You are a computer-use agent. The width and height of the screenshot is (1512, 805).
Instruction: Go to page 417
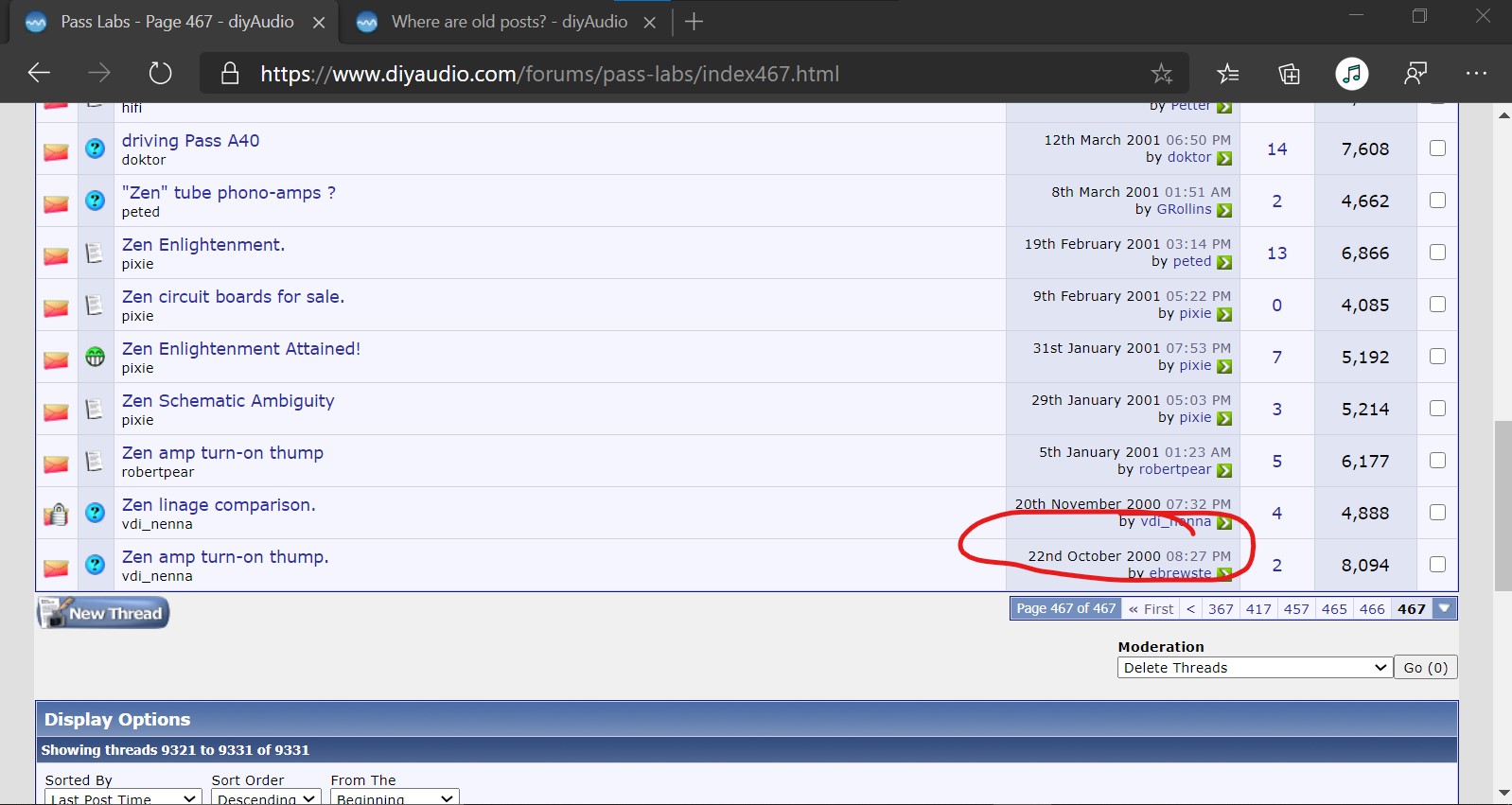(1258, 609)
